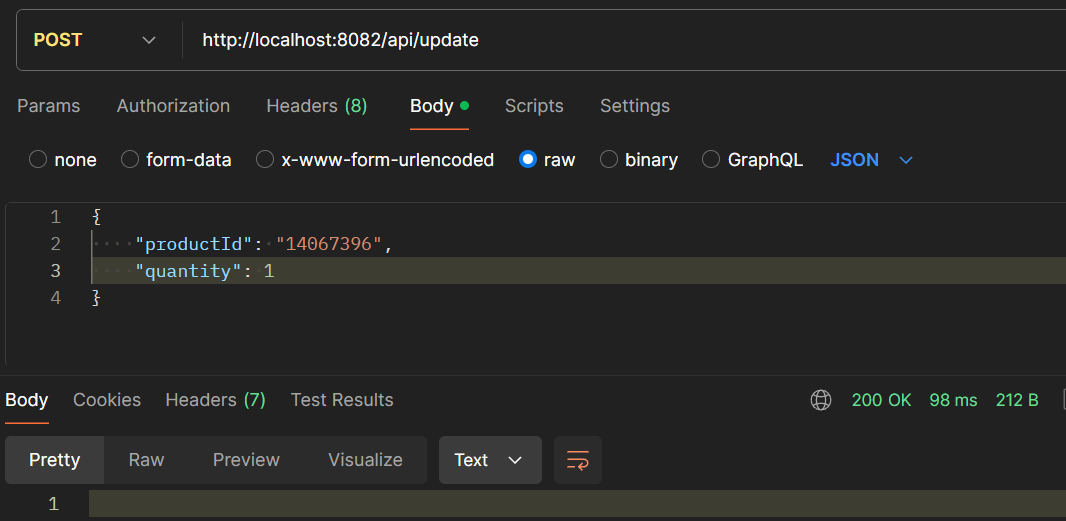
Task: Select the GraphQL radio button
Action: [x=710, y=160]
